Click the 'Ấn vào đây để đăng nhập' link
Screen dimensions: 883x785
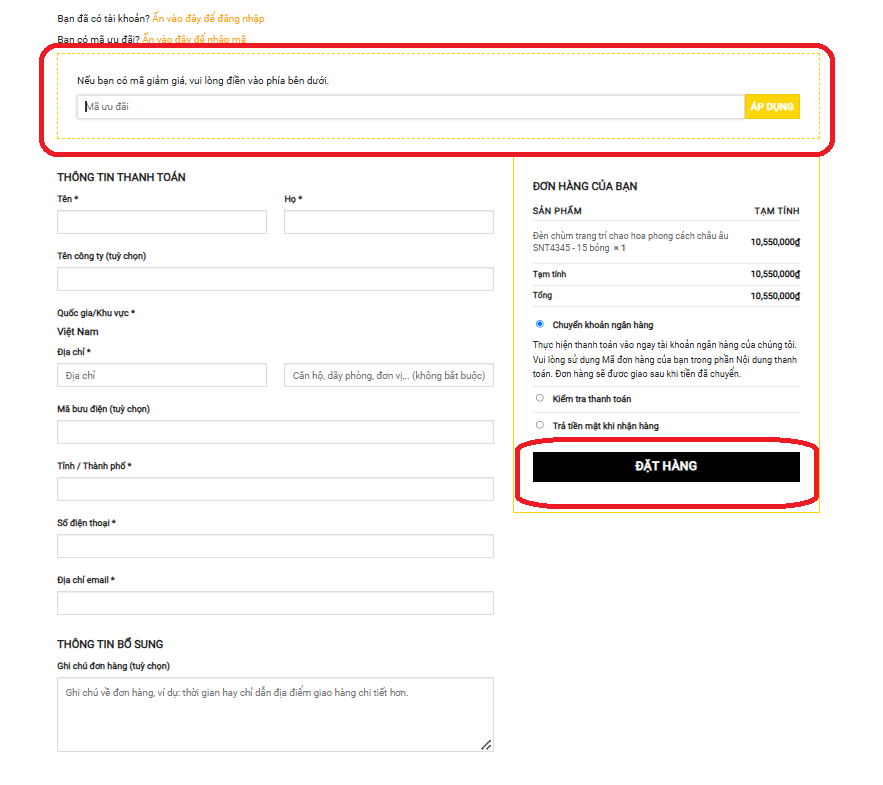coord(208,19)
